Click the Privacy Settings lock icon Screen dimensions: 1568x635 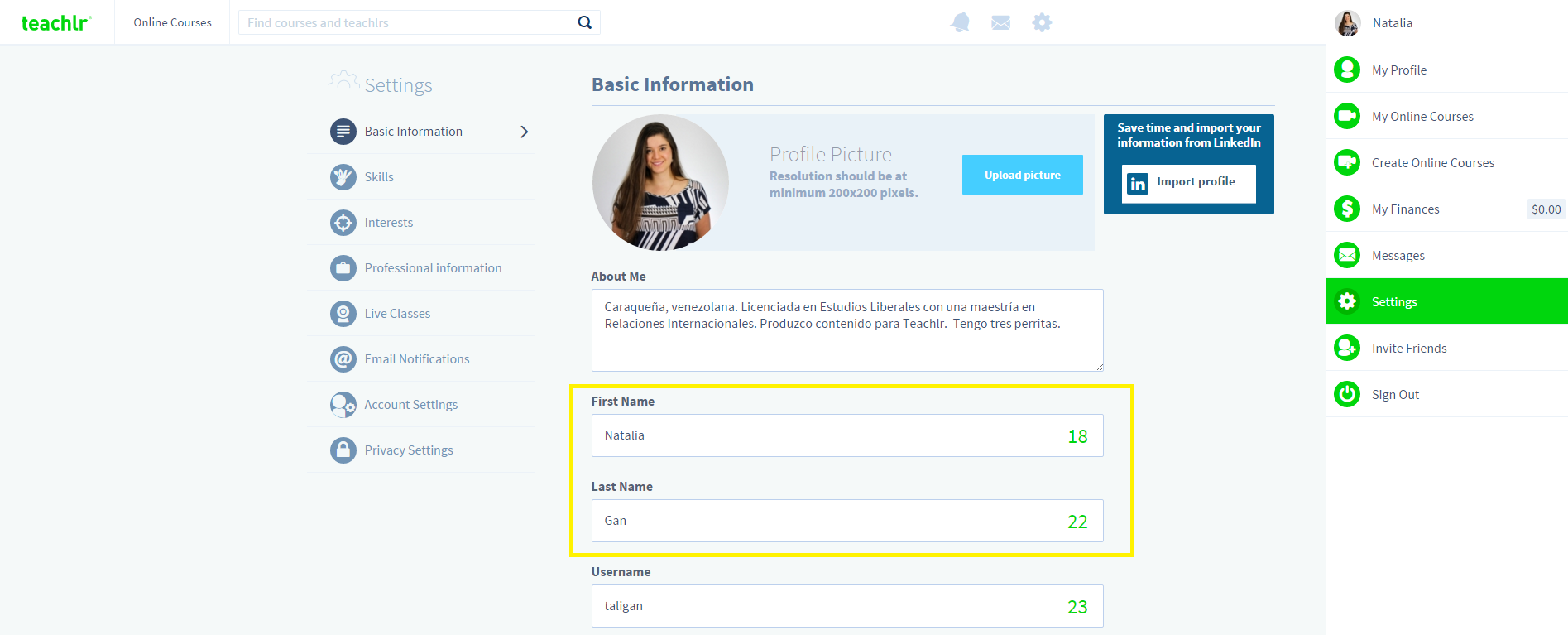(x=343, y=450)
